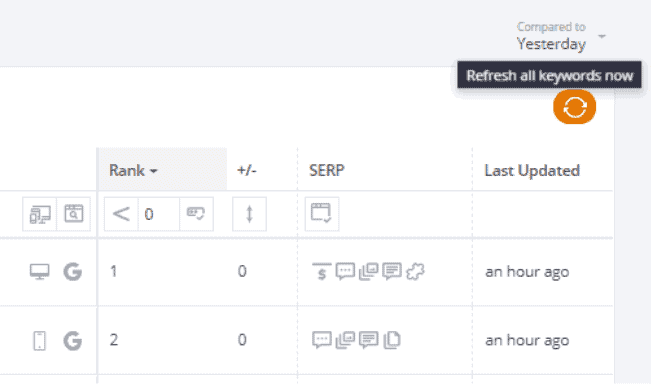This screenshot has height=386, width=651.
Task: Click the Google icon in the mobile row
Action: 73,341
